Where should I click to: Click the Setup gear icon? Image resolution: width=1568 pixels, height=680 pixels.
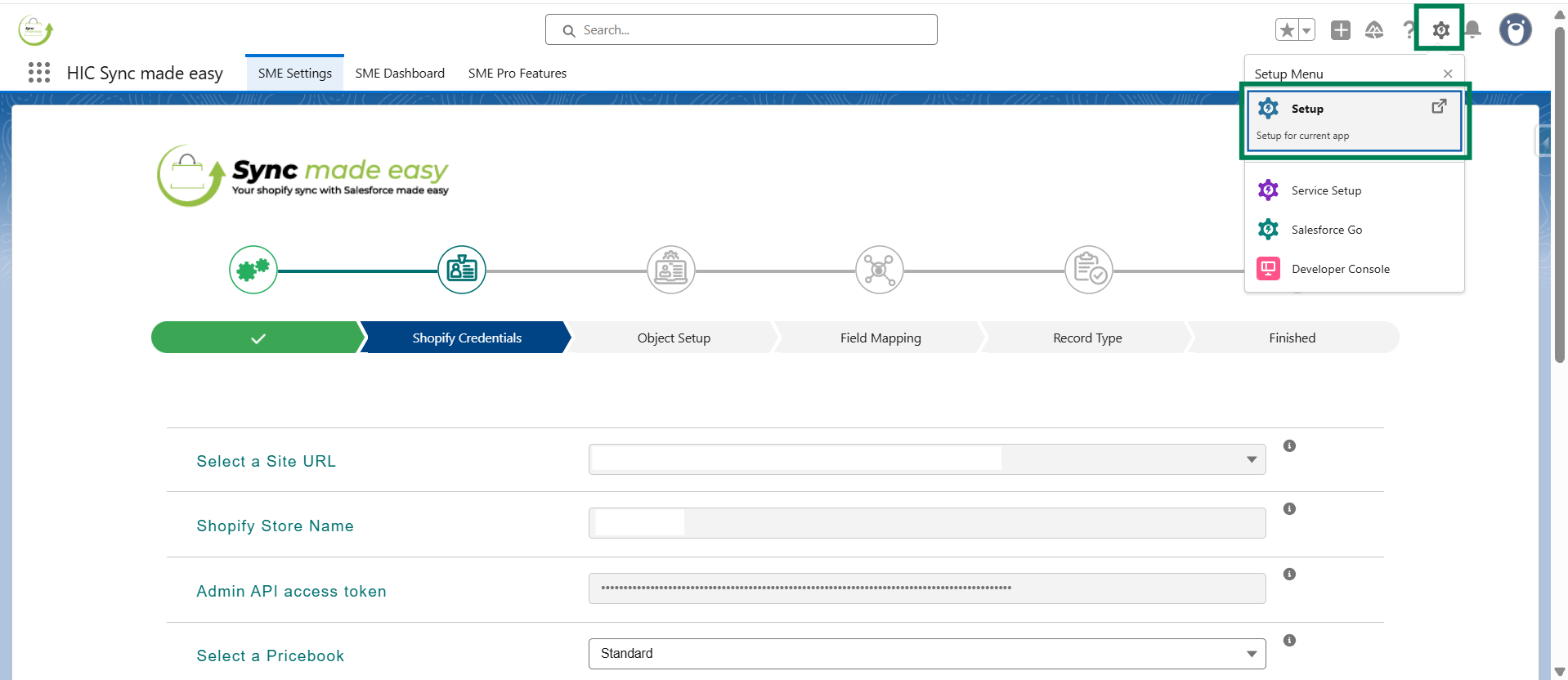click(x=1440, y=30)
